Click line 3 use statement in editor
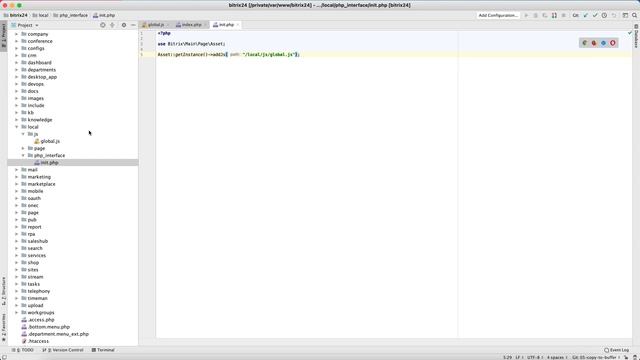The image size is (640, 360). pos(191,44)
